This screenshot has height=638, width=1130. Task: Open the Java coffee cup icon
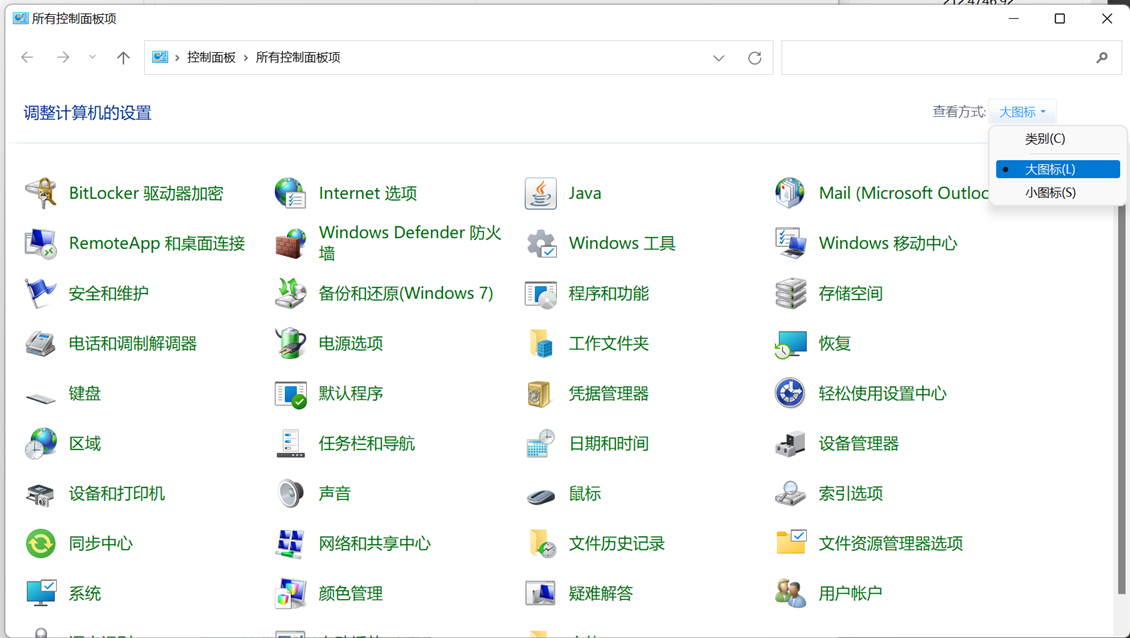(540, 193)
